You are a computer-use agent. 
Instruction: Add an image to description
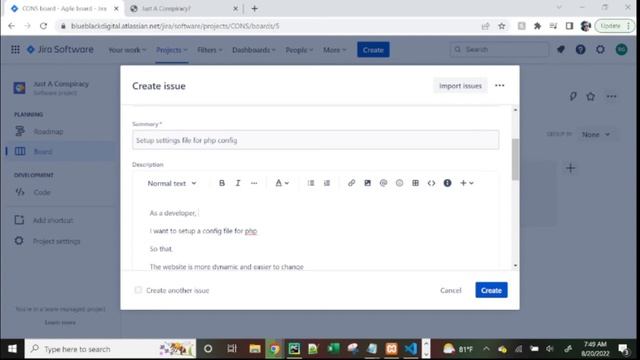click(367, 183)
